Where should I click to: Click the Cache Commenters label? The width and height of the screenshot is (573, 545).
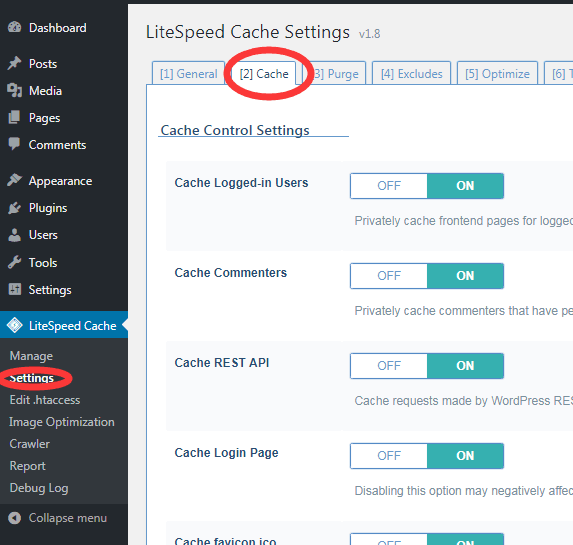231,272
